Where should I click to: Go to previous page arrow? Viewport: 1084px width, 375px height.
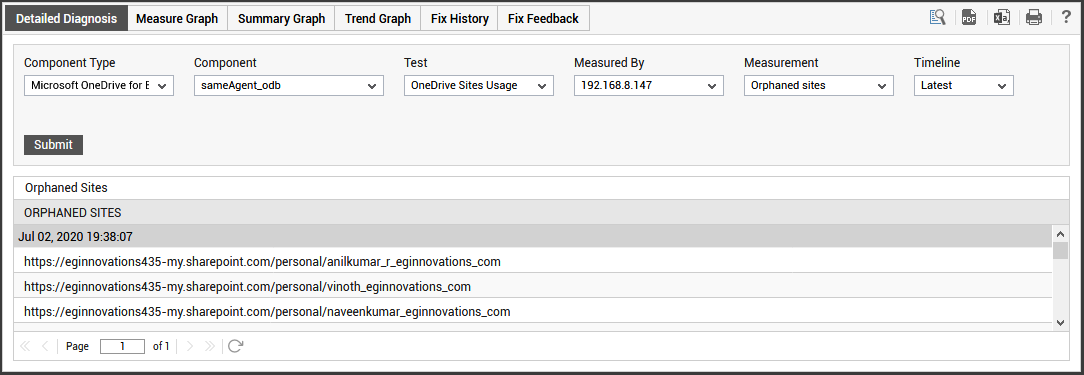[x=45, y=346]
